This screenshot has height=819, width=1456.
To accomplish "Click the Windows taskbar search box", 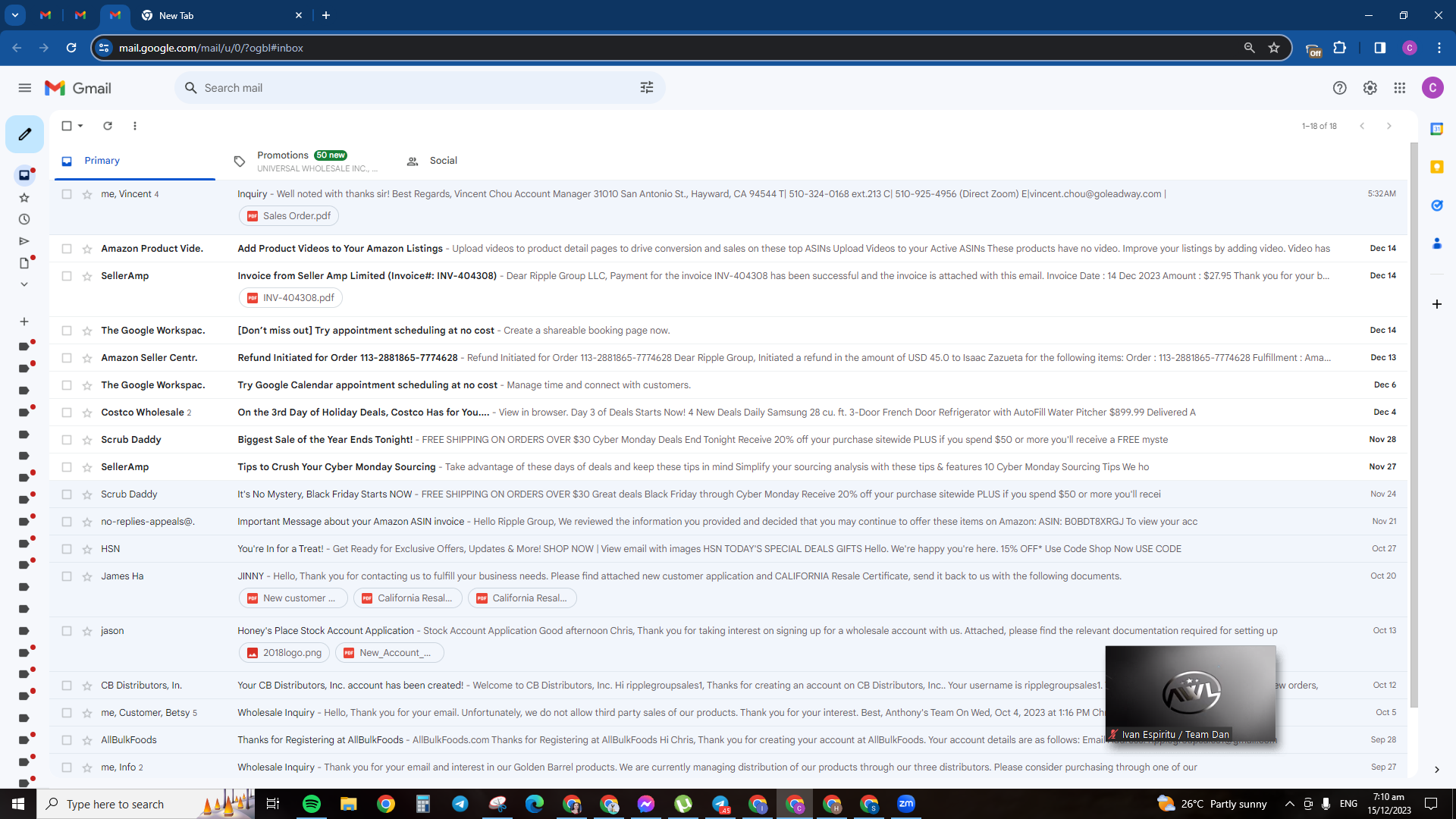I will (x=146, y=804).
